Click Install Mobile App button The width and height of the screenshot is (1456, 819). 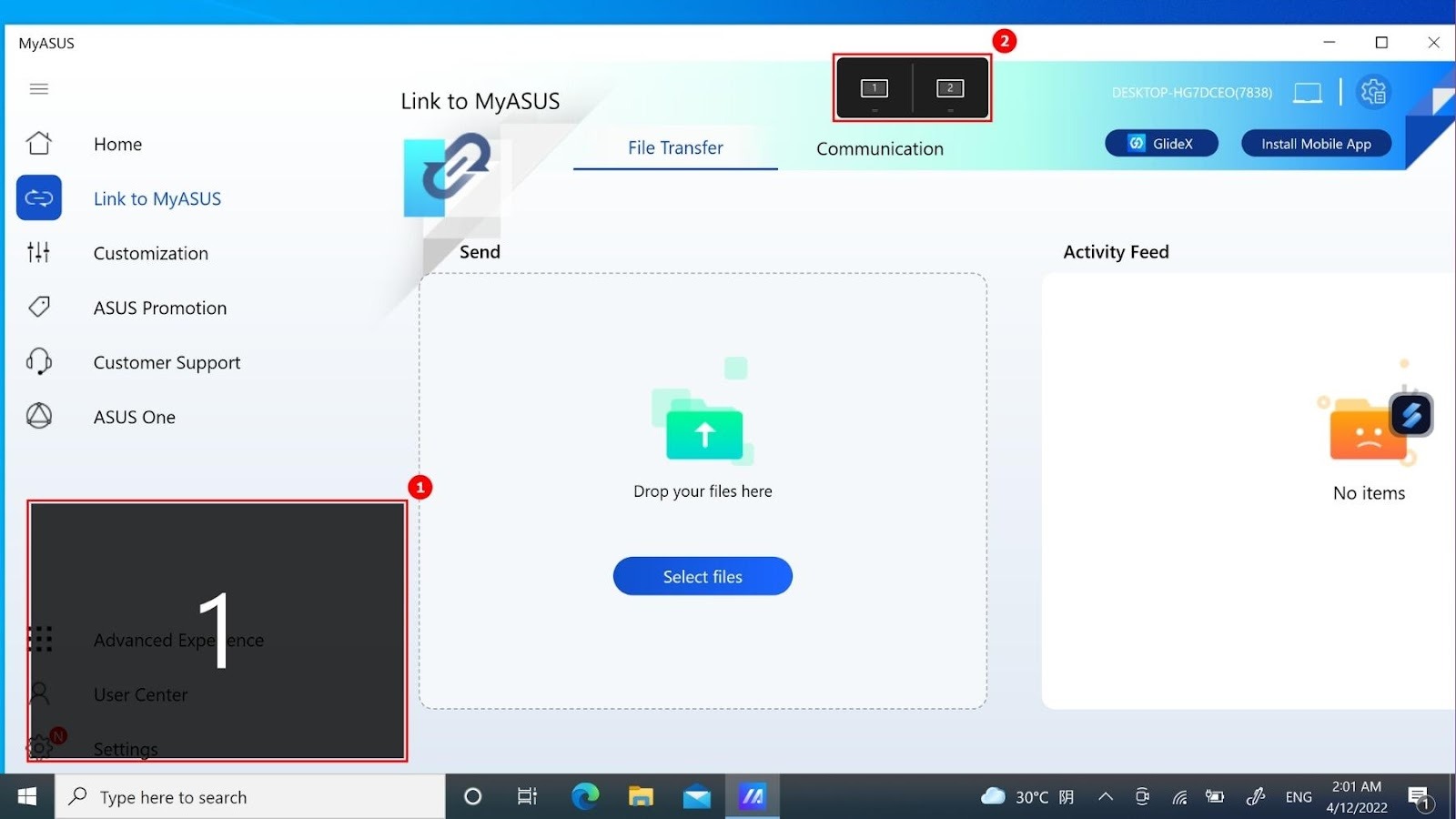click(x=1316, y=144)
